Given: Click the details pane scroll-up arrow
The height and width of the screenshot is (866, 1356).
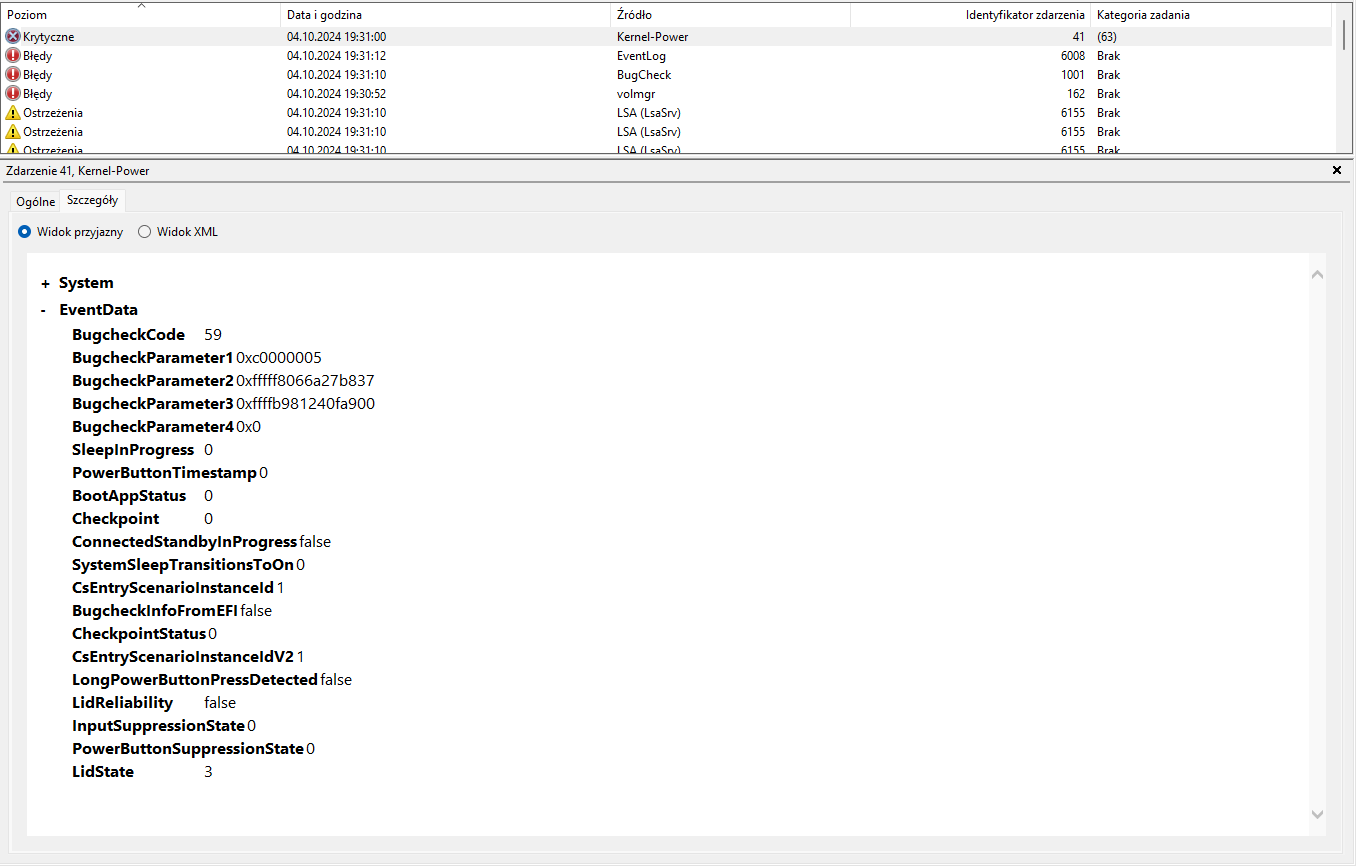Looking at the screenshot, I should click(1317, 274).
